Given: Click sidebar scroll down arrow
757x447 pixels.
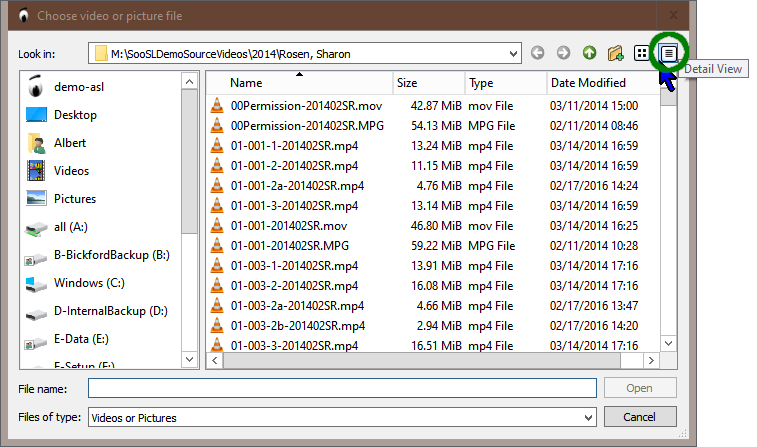Looking at the screenshot, I should (x=189, y=359).
